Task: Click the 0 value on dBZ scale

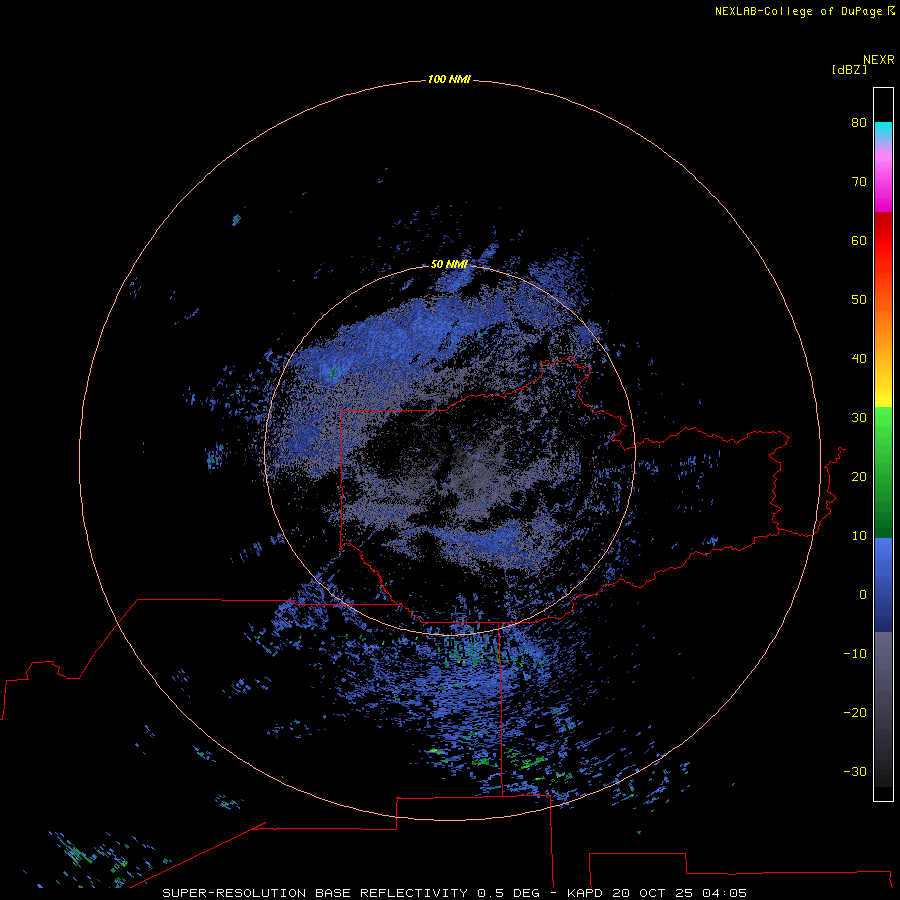Action: [863, 595]
